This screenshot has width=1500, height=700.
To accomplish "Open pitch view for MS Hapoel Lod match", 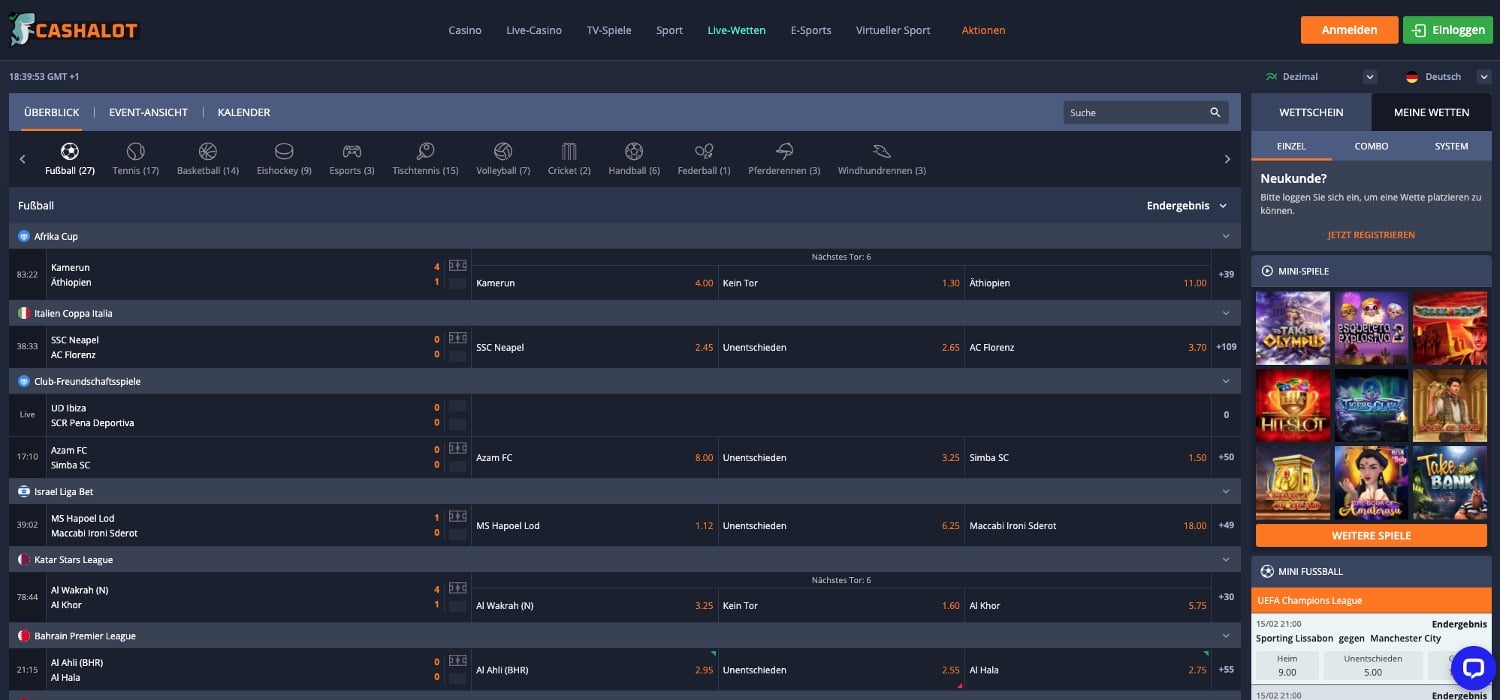I will pyautogui.click(x=458, y=516).
